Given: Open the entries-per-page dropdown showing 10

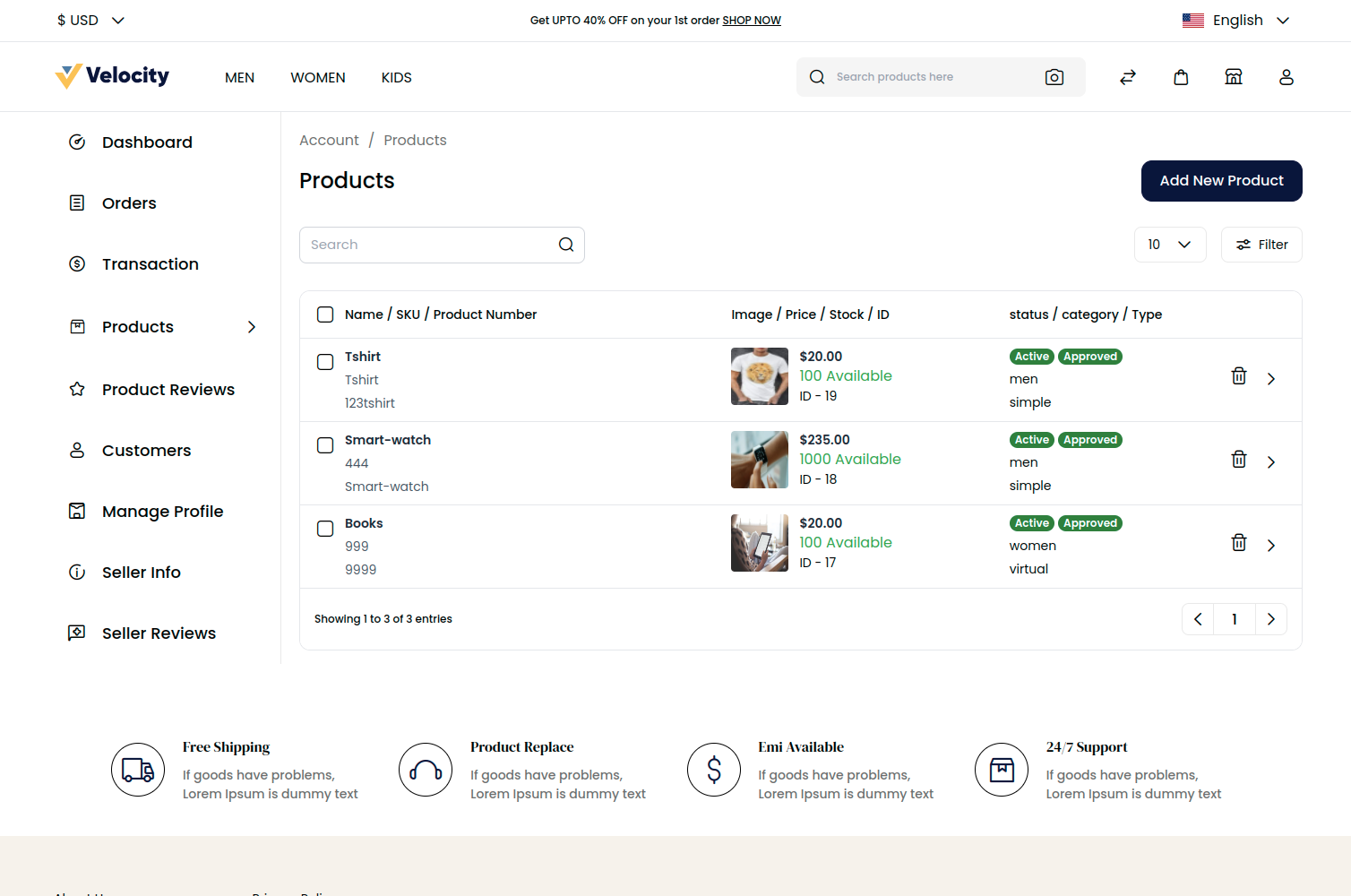Looking at the screenshot, I should (1170, 244).
